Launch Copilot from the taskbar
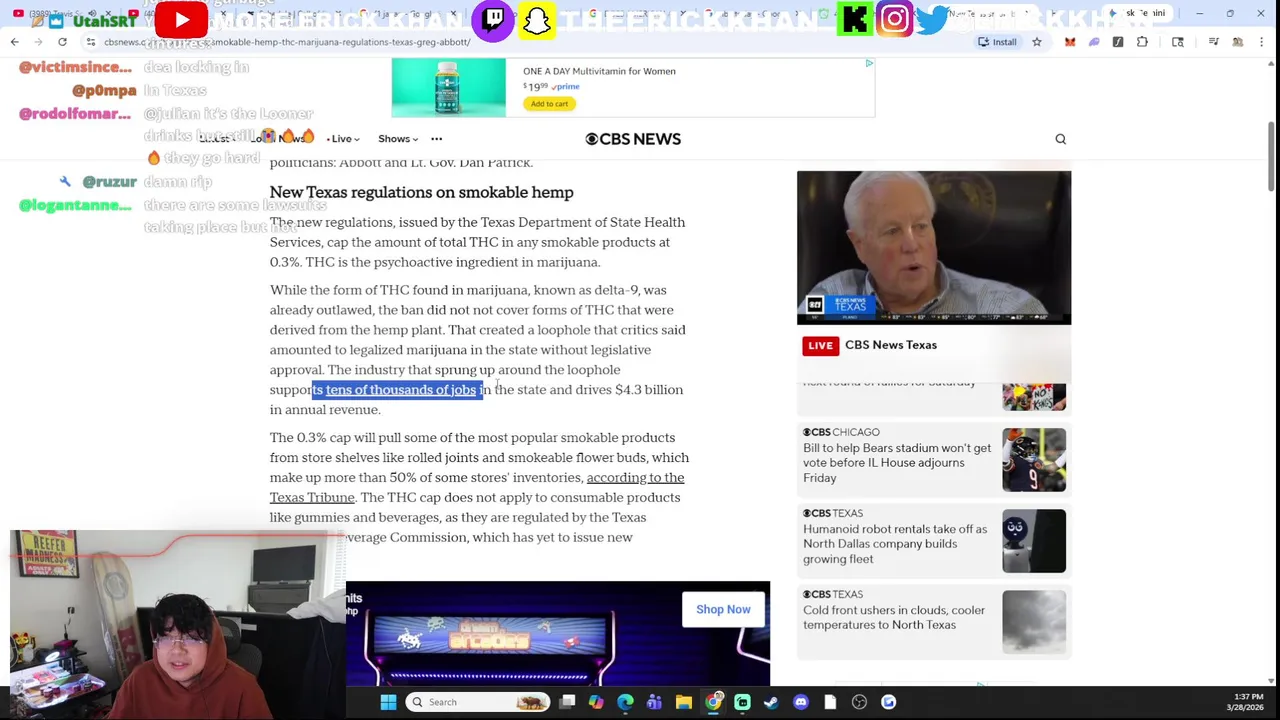 pyautogui.click(x=596, y=702)
